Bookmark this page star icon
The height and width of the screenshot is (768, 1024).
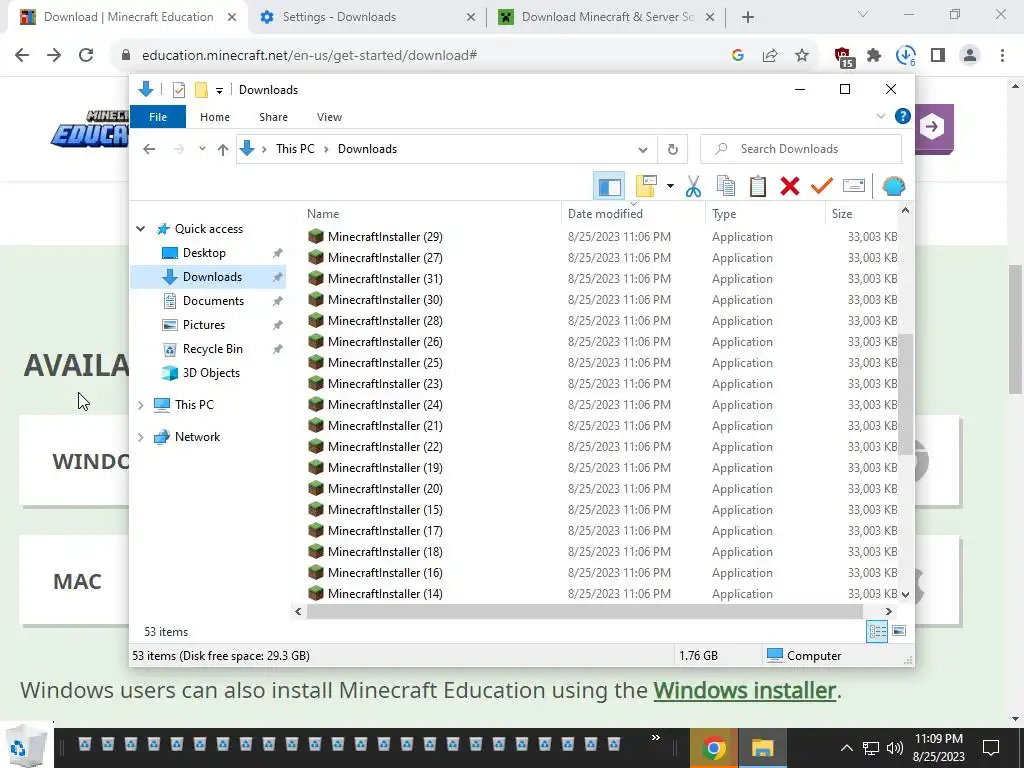pyautogui.click(x=802, y=56)
